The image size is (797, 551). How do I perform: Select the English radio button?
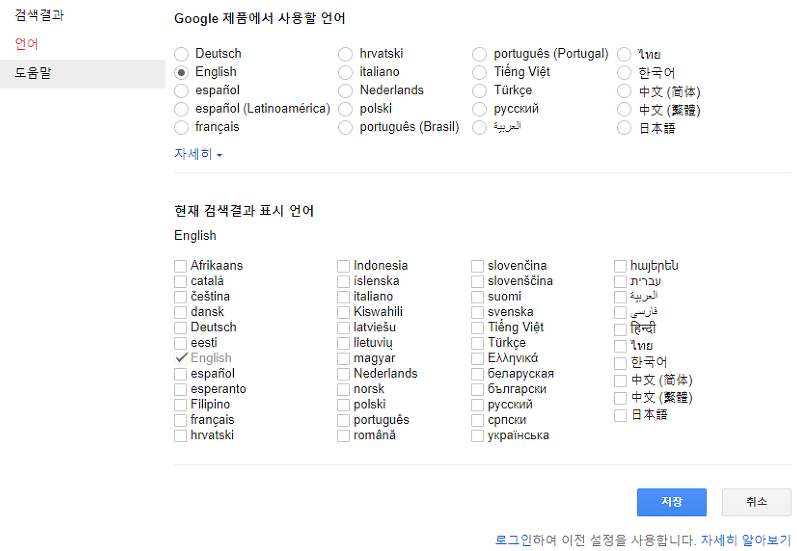181,72
